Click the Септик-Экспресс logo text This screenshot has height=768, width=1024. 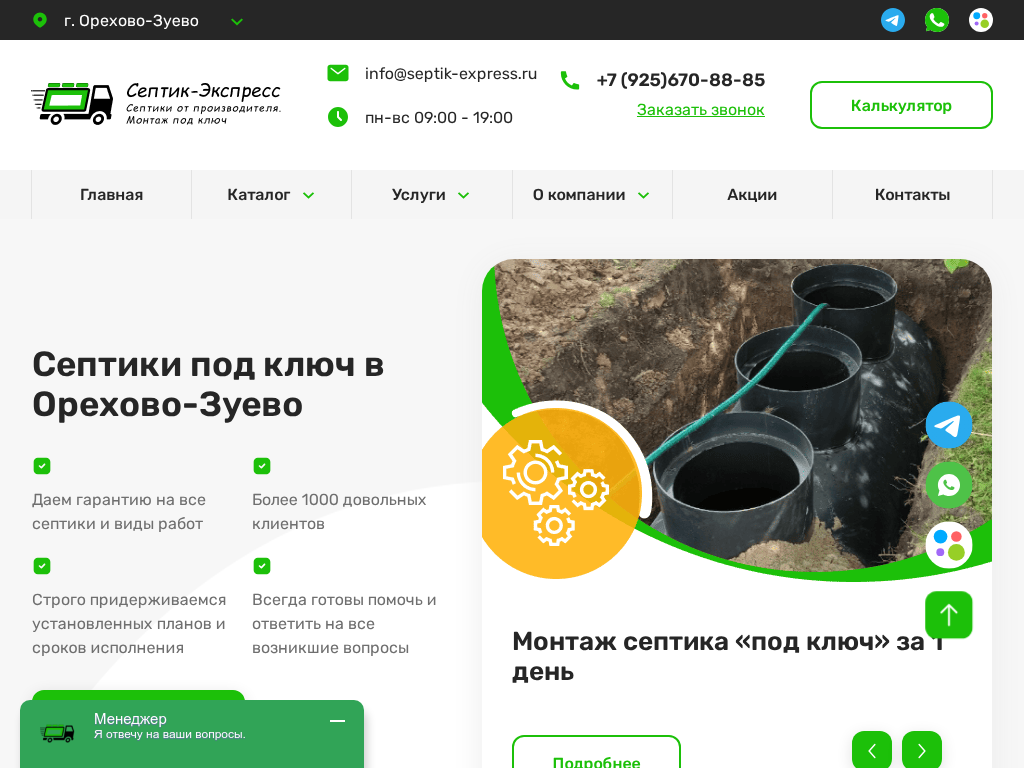(x=203, y=90)
